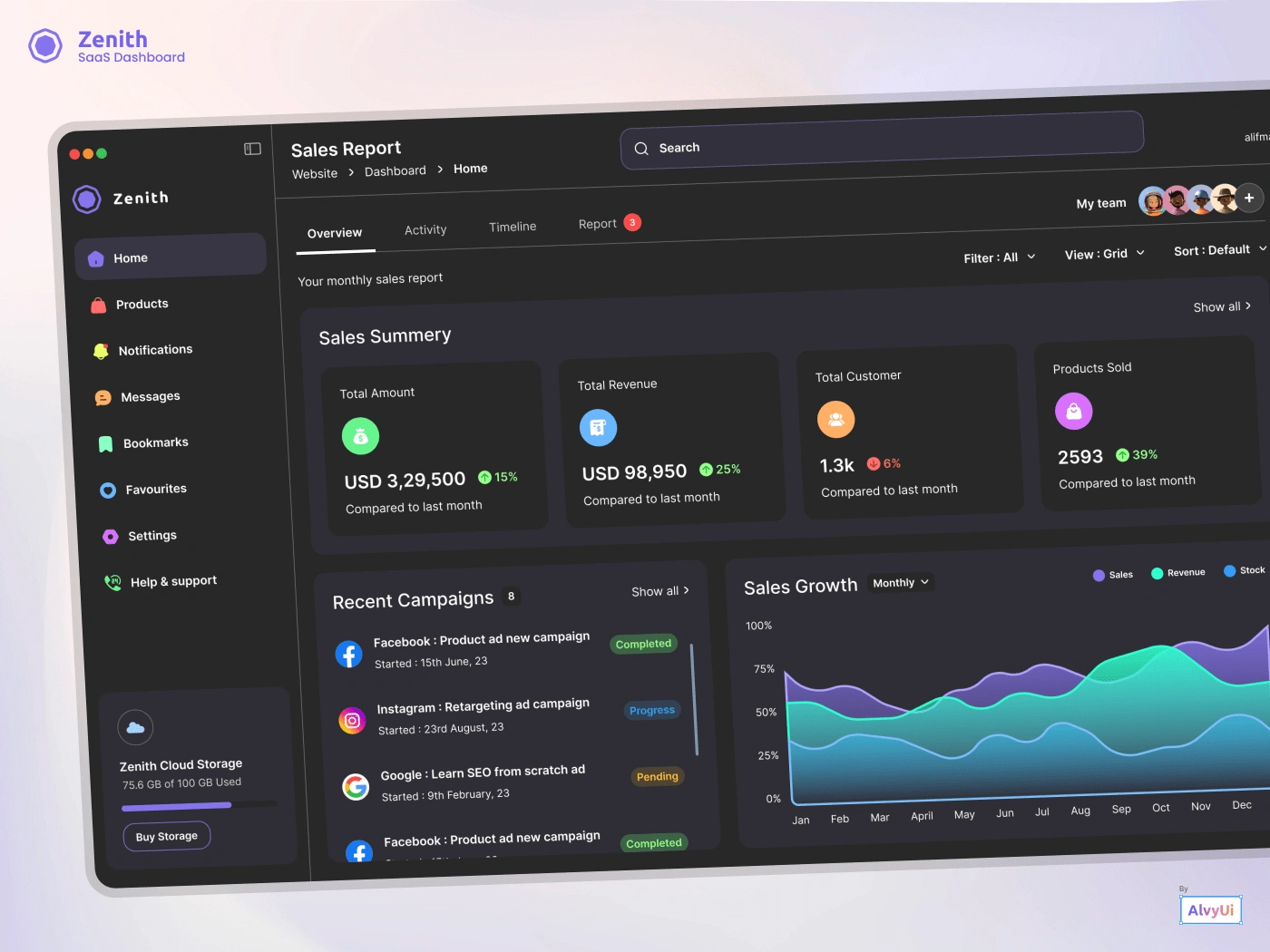Click the Instagram campaign icon
This screenshot has height=952, width=1270.
pyautogui.click(x=352, y=721)
